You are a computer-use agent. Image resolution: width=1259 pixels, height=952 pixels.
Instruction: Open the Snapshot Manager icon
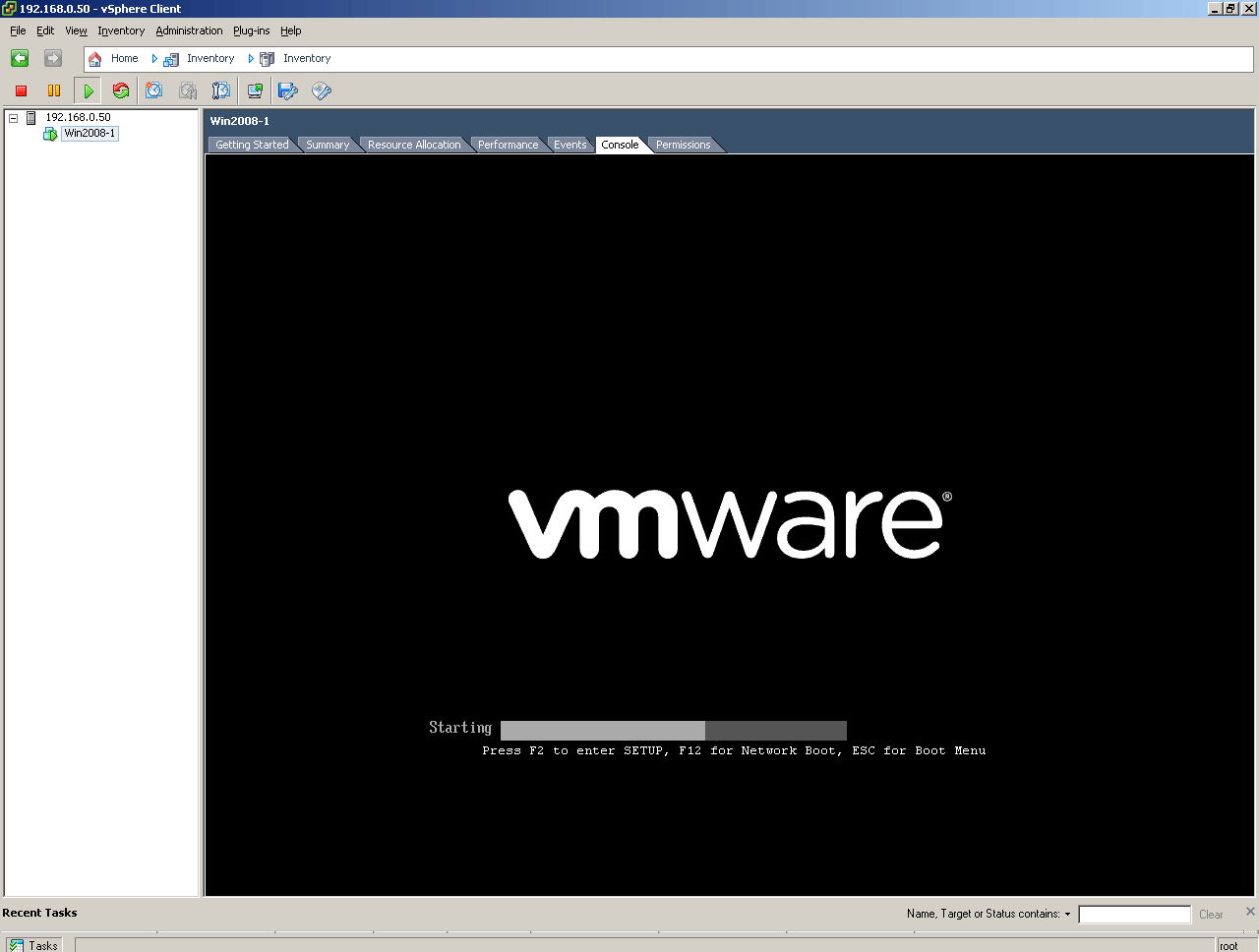tap(221, 90)
